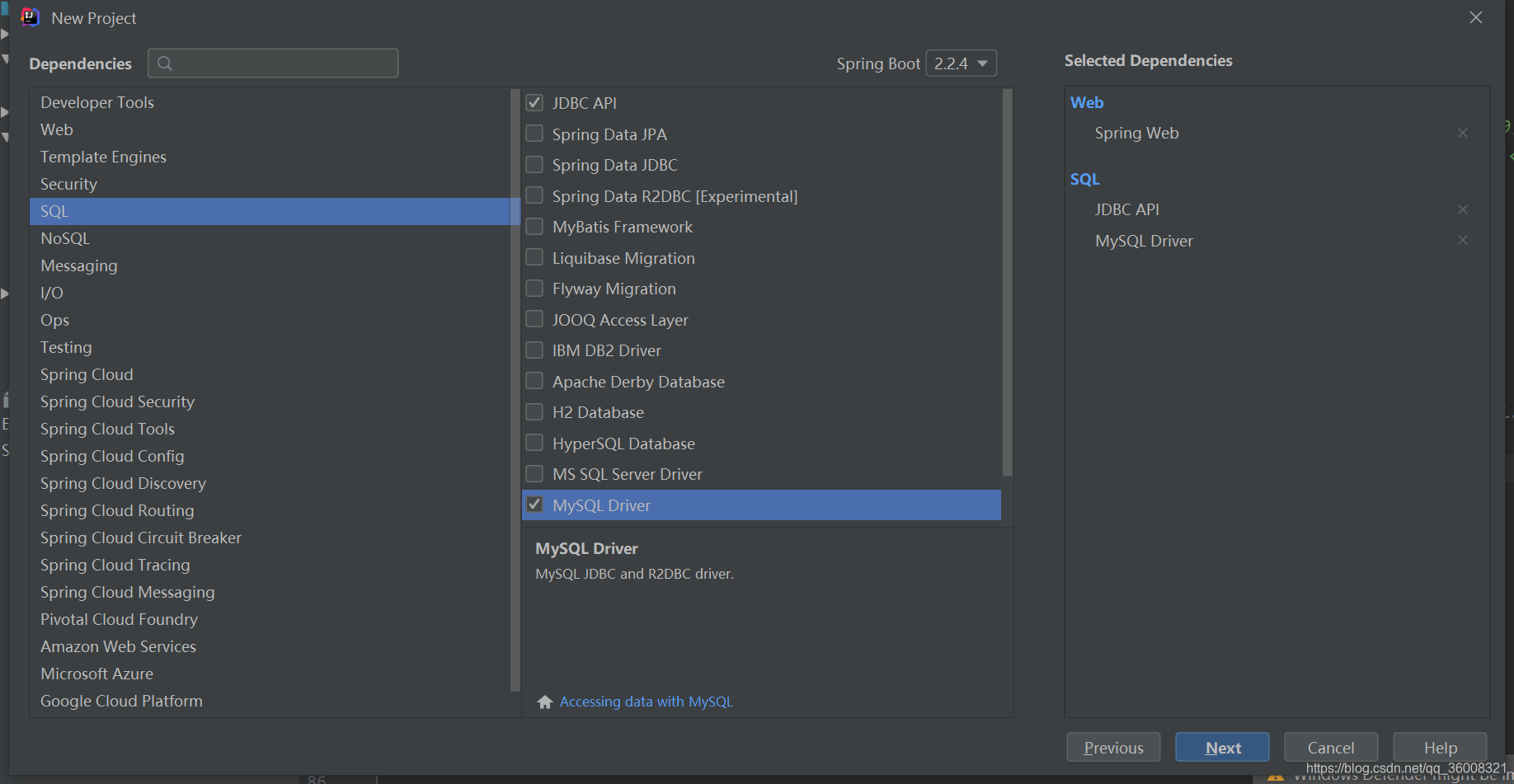Select Spring Cloud Tools category
Image resolution: width=1514 pixels, height=784 pixels.
[270, 429]
